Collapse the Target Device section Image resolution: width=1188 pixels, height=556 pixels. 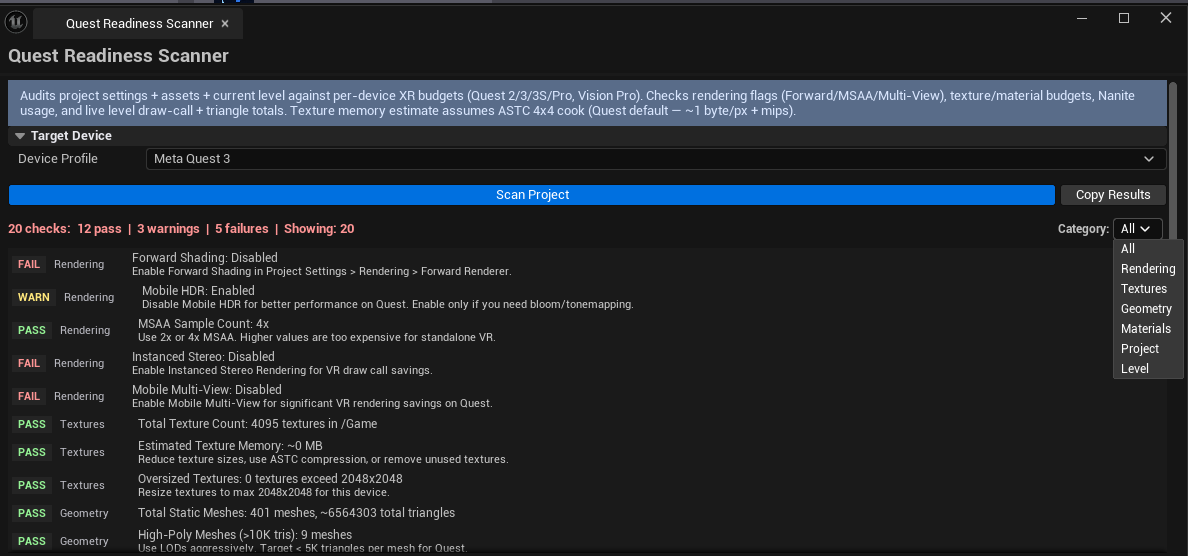tap(19, 136)
